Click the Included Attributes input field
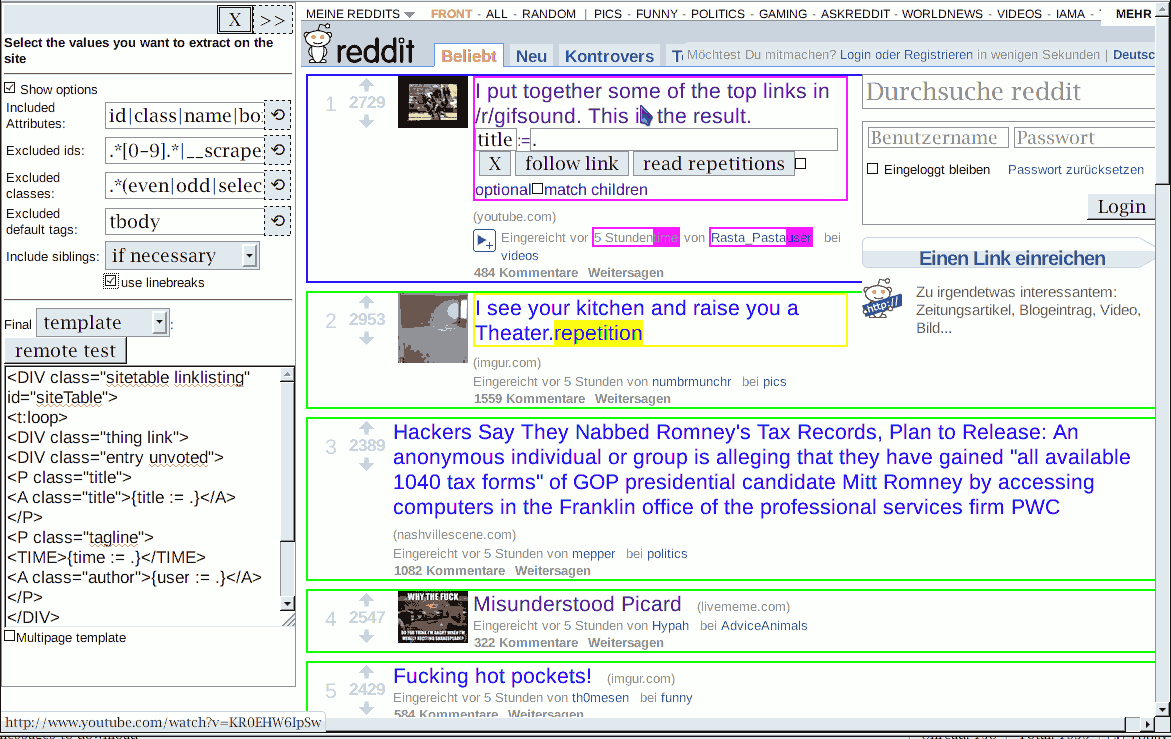 (x=184, y=115)
